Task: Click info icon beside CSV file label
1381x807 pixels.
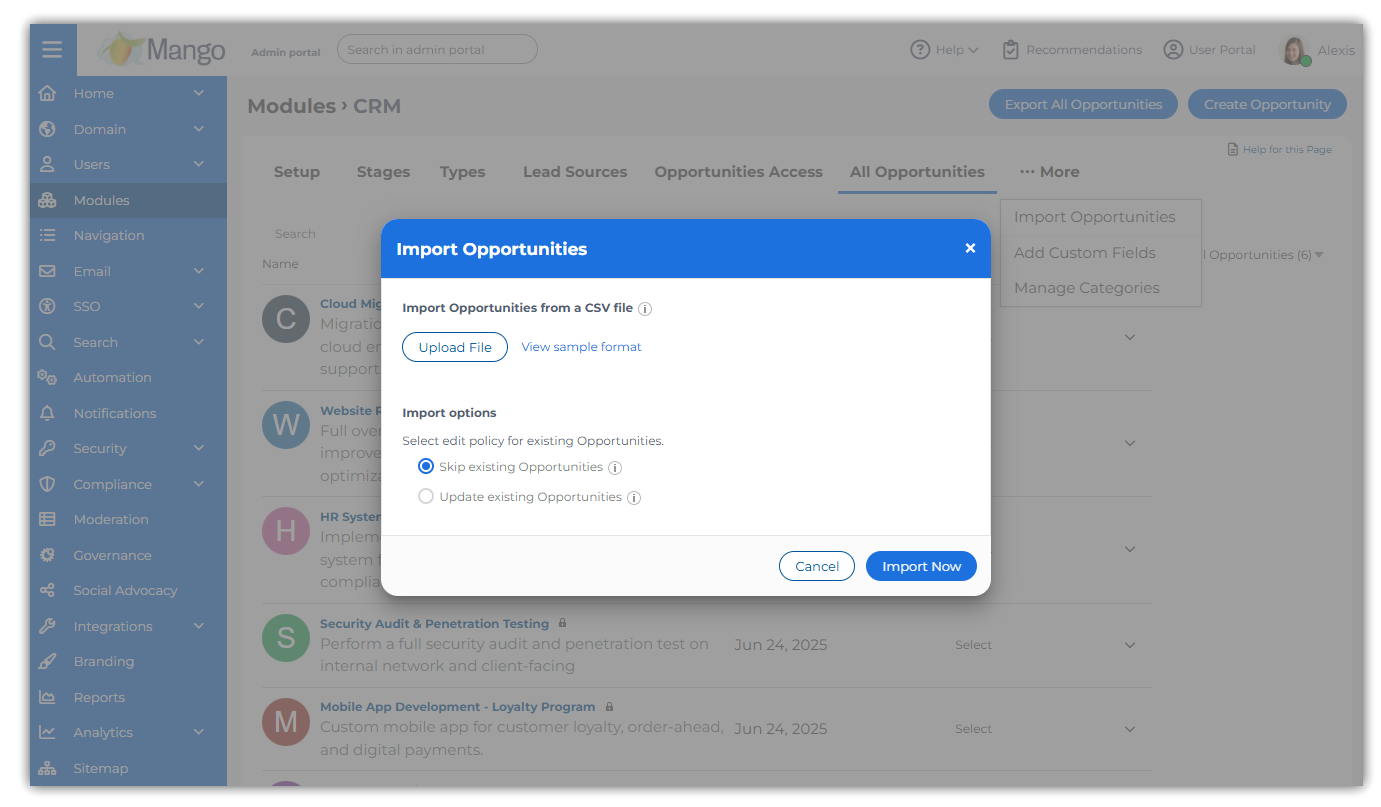Action: click(x=645, y=309)
